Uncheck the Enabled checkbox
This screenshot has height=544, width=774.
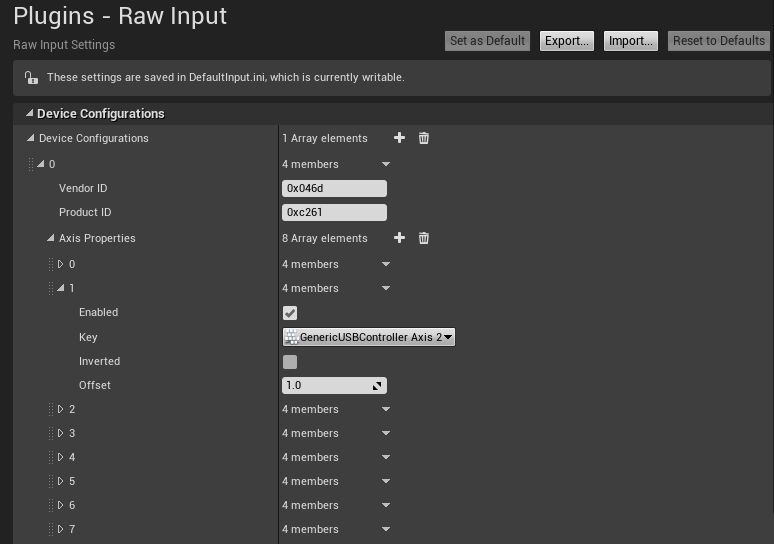tap(290, 313)
